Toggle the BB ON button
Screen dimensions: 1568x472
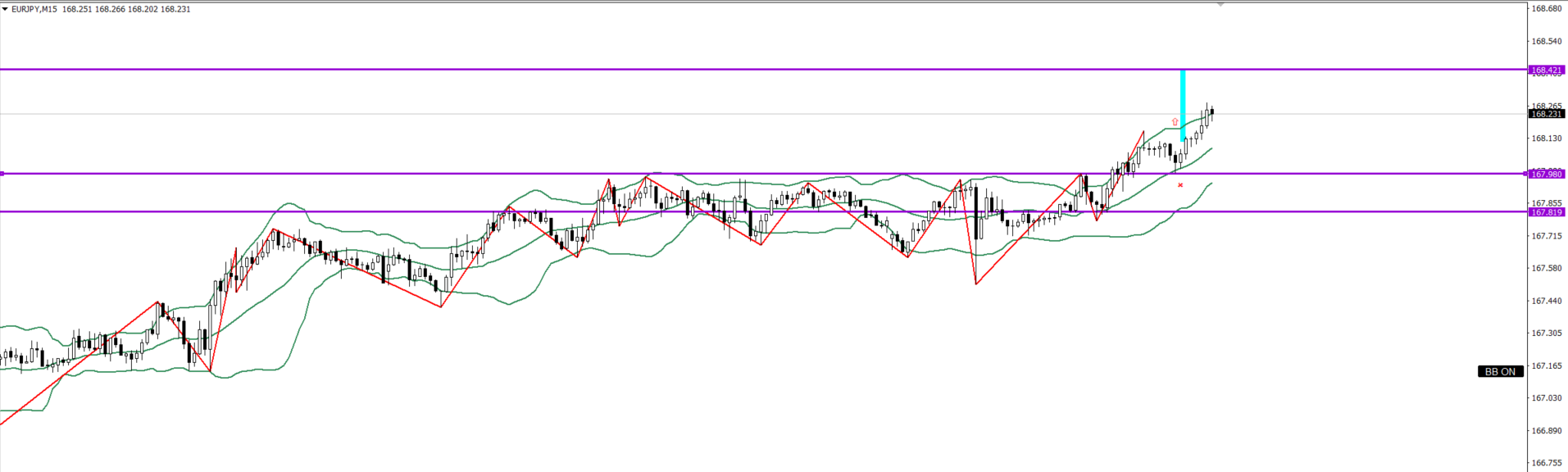pos(1500,371)
